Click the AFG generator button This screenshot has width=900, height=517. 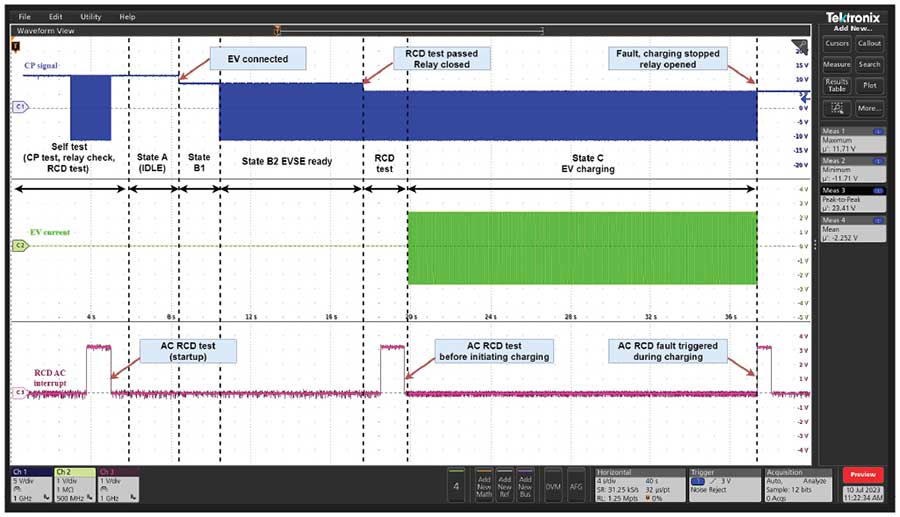coord(576,485)
